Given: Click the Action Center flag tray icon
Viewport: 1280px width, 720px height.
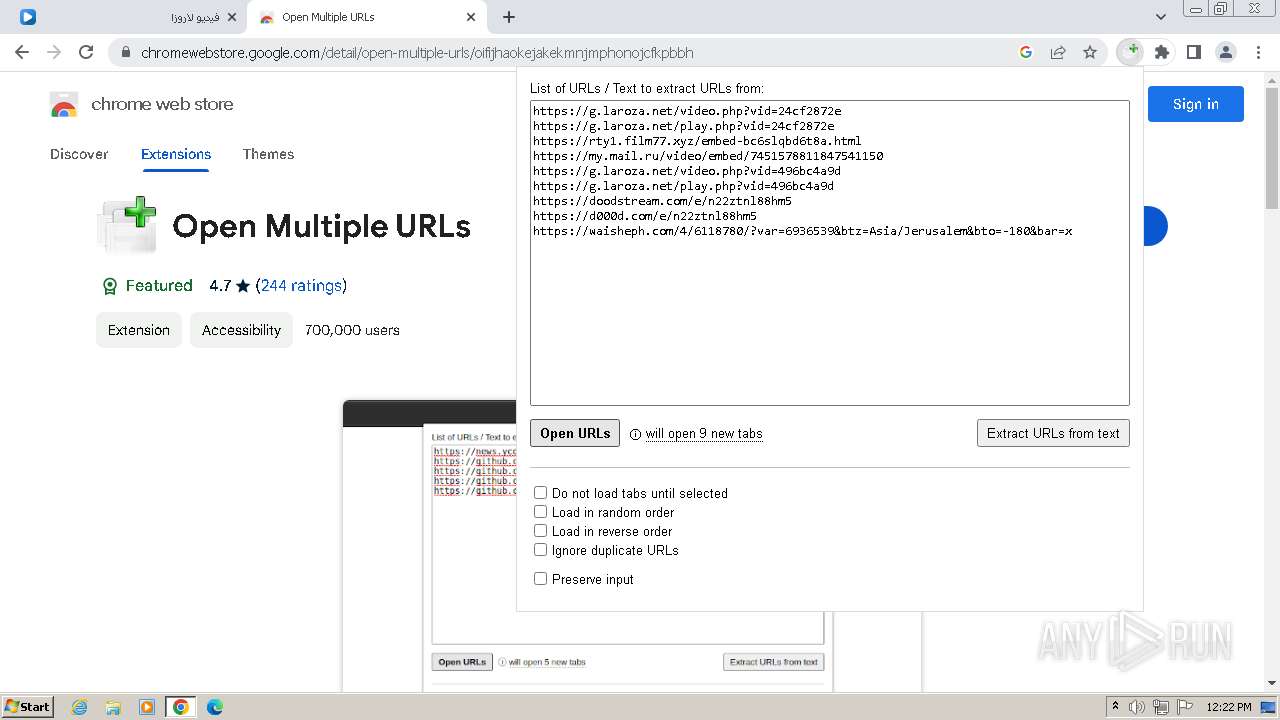Looking at the screenshot, I should pyautogui.click(x=1184, y=707).
